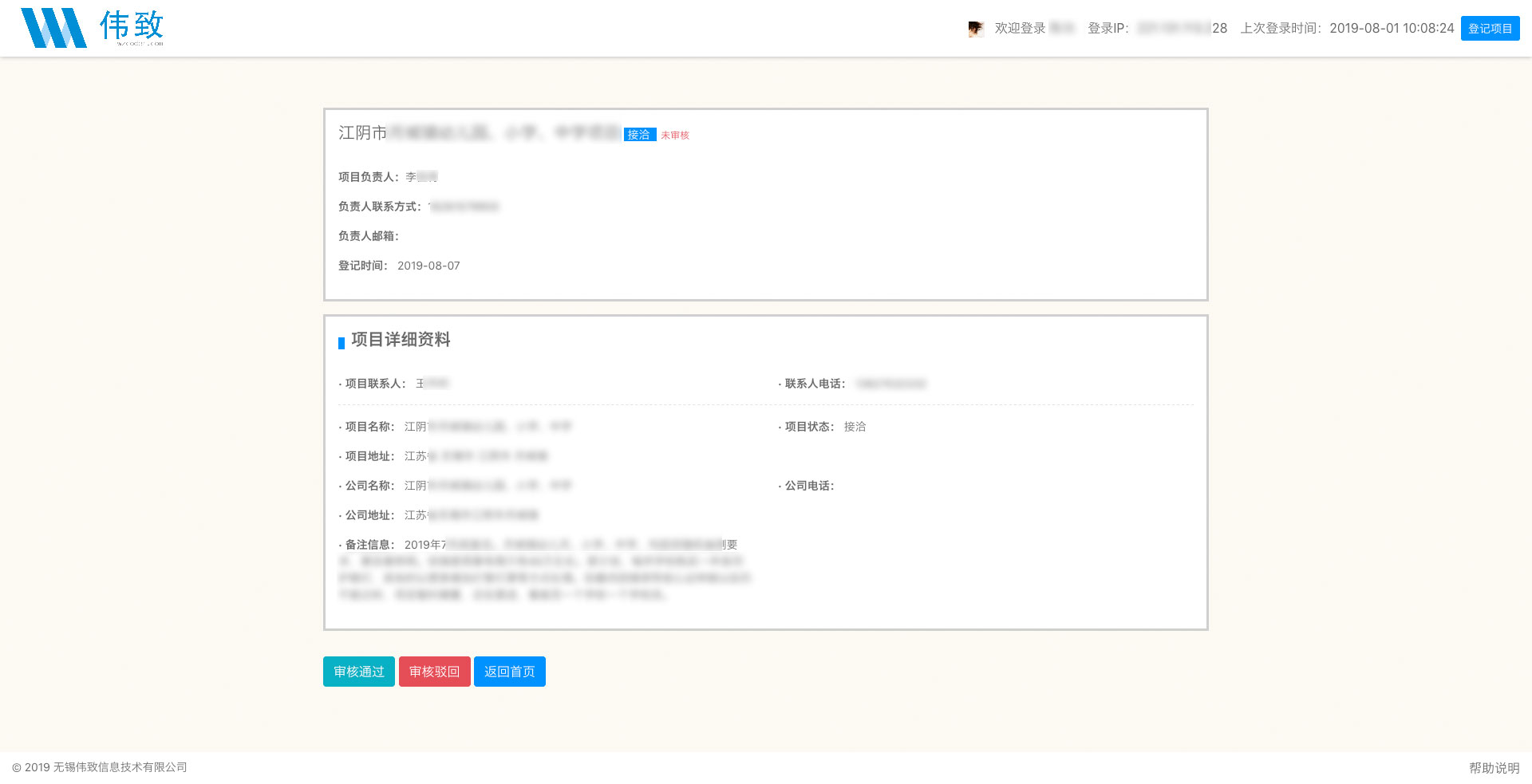Go back using 返回首页 button

(510, 672)
